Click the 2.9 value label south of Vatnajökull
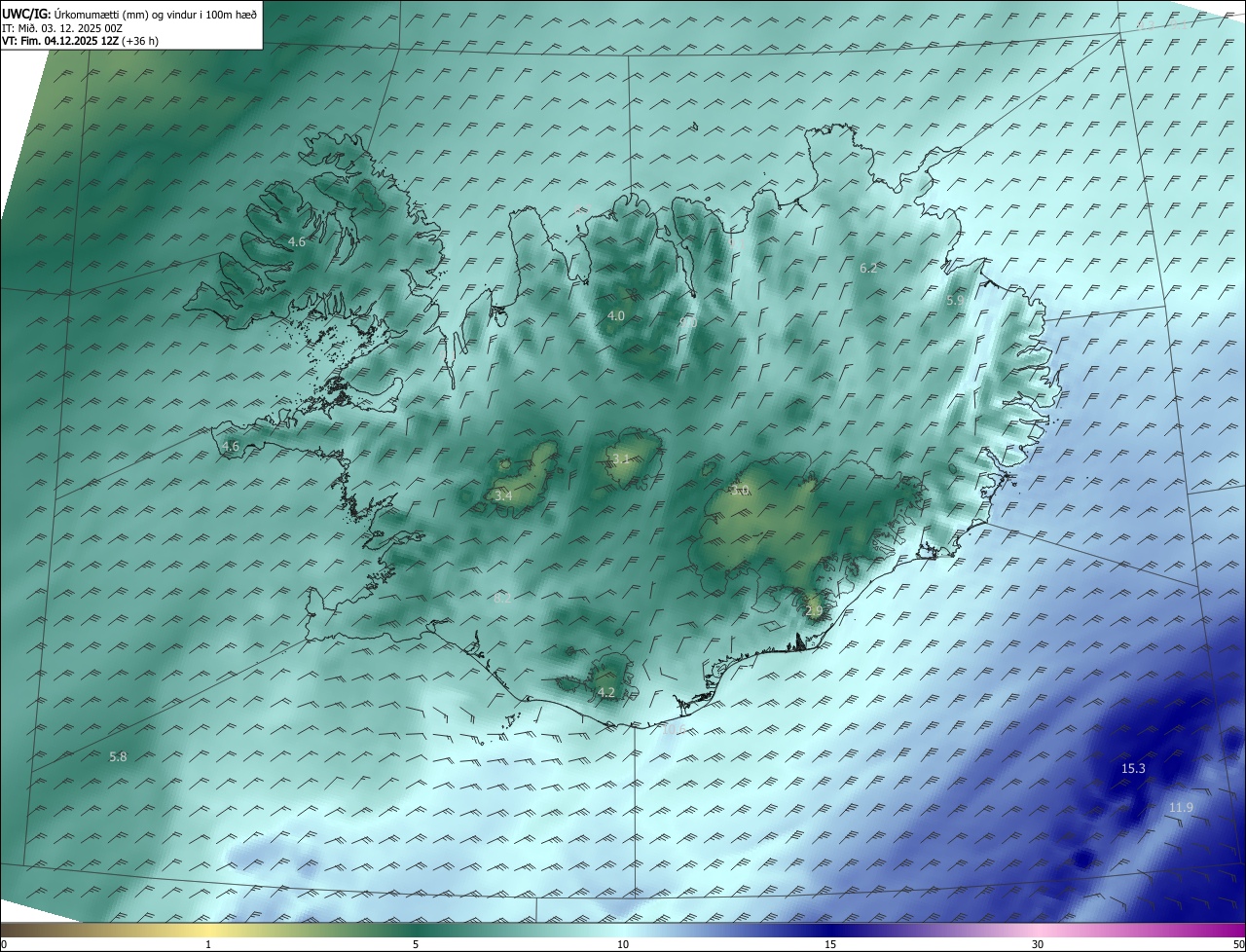The image size is (1246, 952). point(814,611)
